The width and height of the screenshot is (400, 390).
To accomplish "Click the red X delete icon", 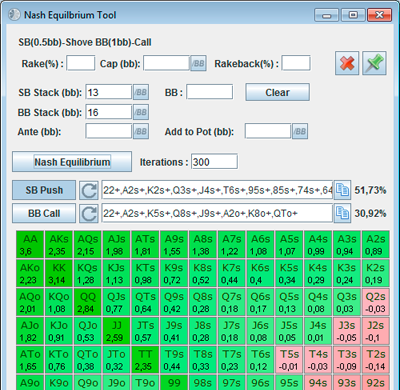I will (347, 63).
